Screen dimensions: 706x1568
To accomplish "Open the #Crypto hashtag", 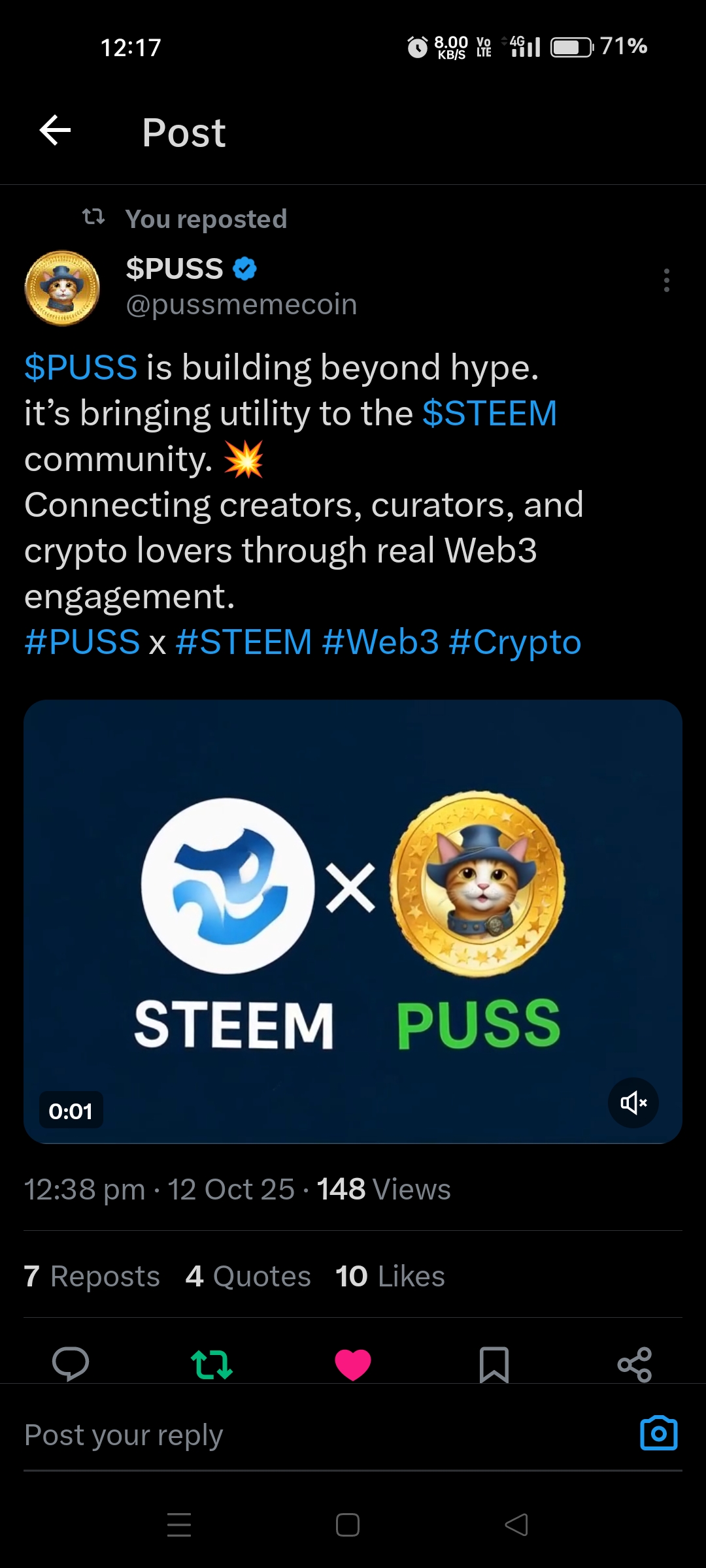I will coord(515,643).
